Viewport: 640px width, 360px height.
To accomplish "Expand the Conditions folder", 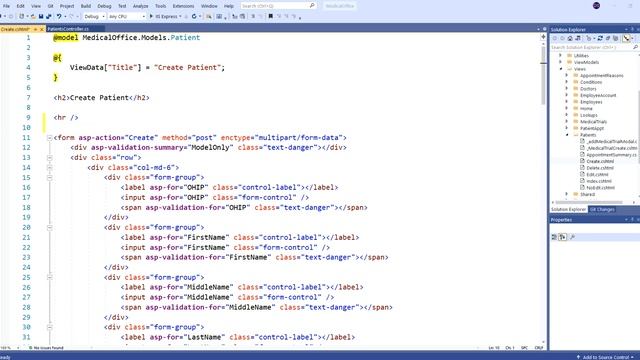I will (x=567, y=82).
